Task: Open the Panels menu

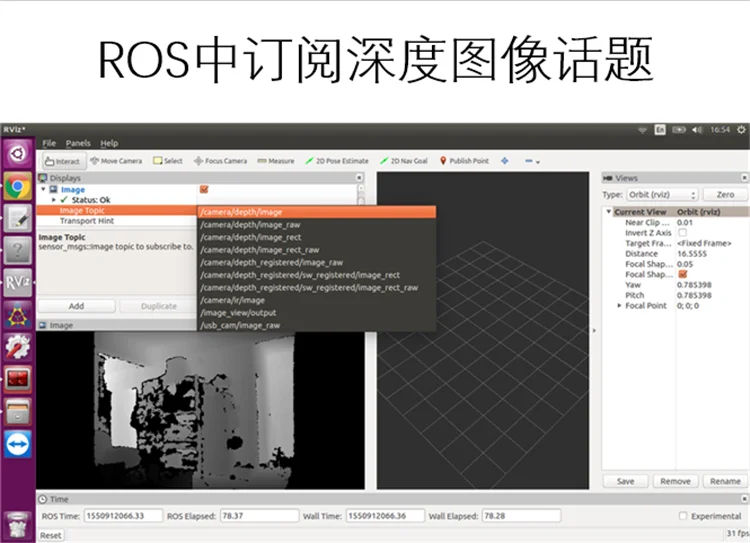Action: point(78,143)
